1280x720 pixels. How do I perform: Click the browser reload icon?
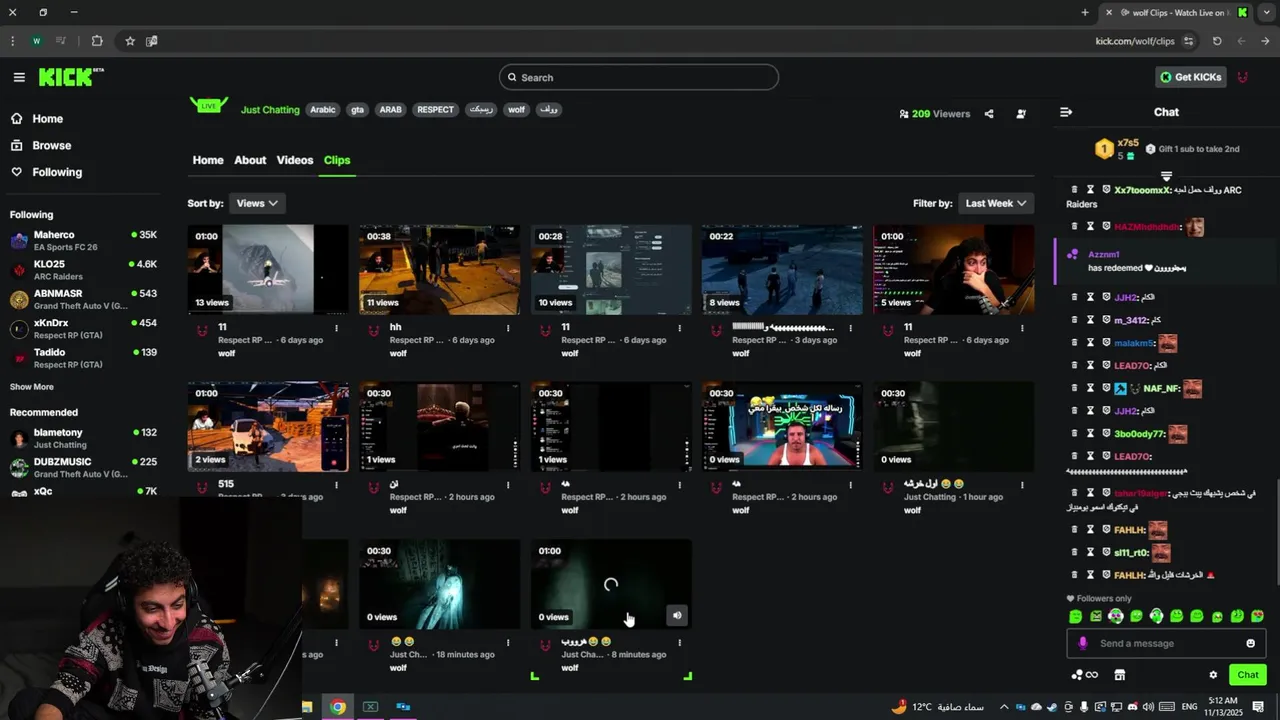[1217, 41]
